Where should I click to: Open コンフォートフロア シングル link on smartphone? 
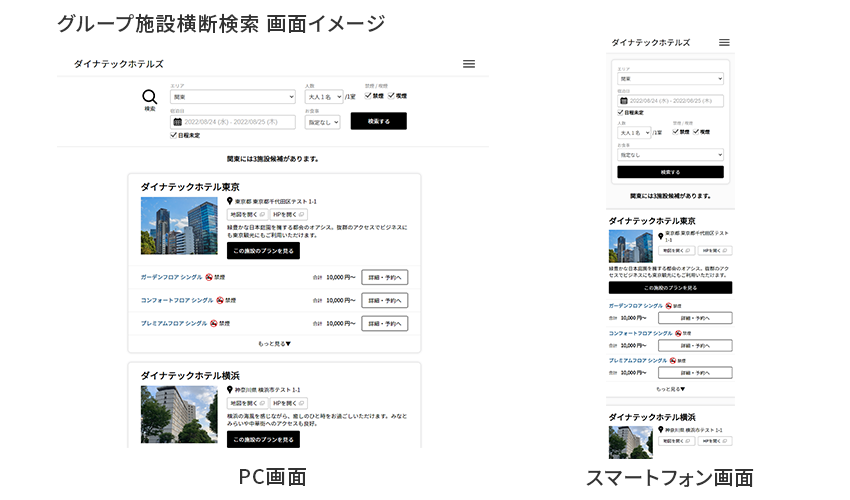pyautogui.click(x=641, y=334)
